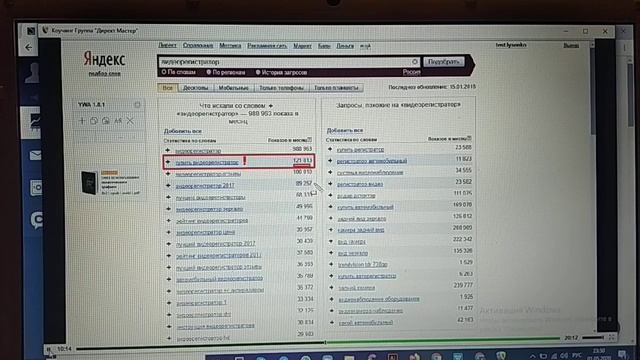Click plus icon beside 'Что искали со словом'
This screenshot has width=640, height=360.
click(271, 106)
